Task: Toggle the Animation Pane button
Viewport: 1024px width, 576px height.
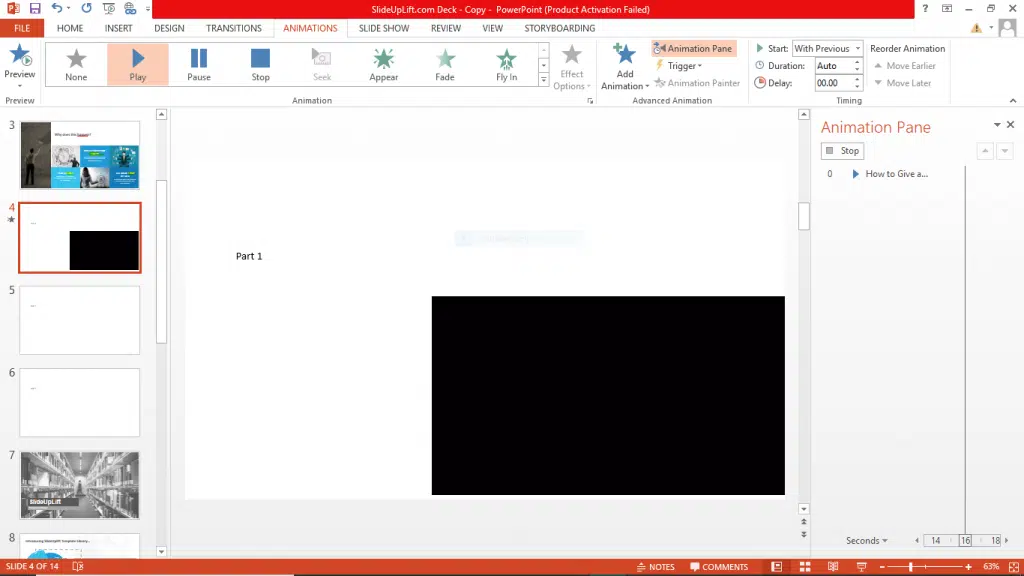Action: tap(693, 48)
